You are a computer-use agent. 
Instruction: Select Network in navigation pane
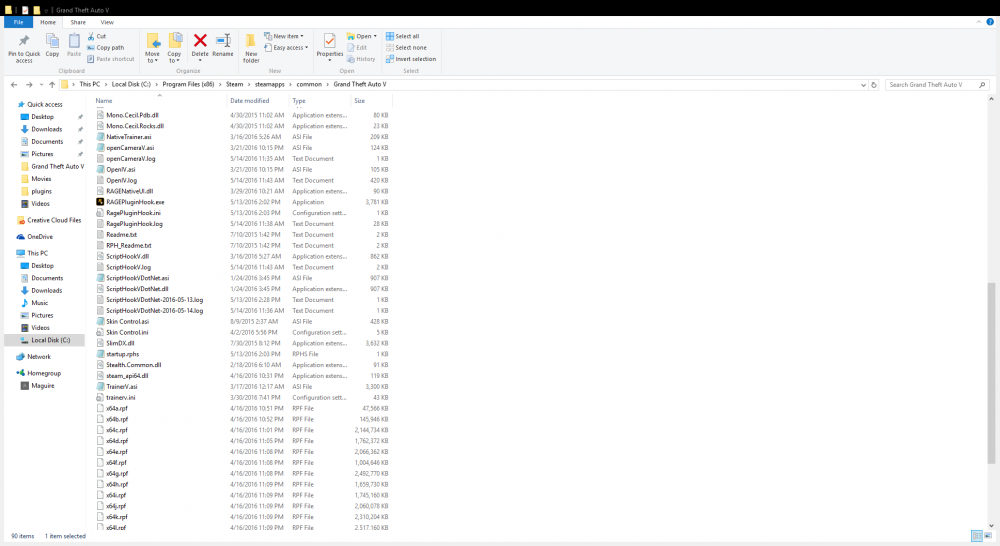[38, 357]
